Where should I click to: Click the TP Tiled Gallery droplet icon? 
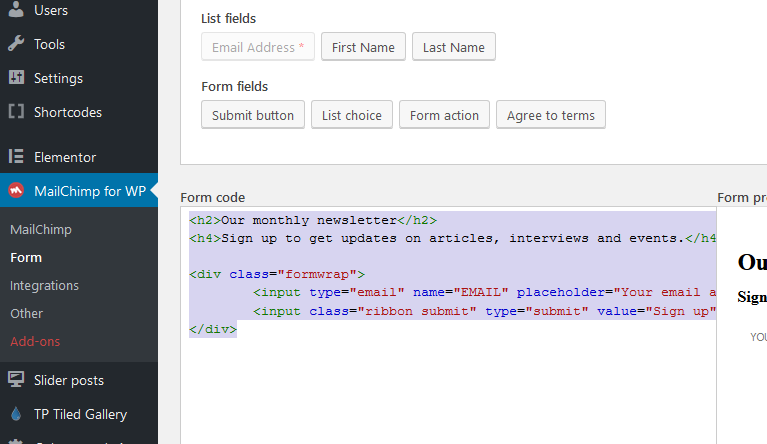pos(16,414)
